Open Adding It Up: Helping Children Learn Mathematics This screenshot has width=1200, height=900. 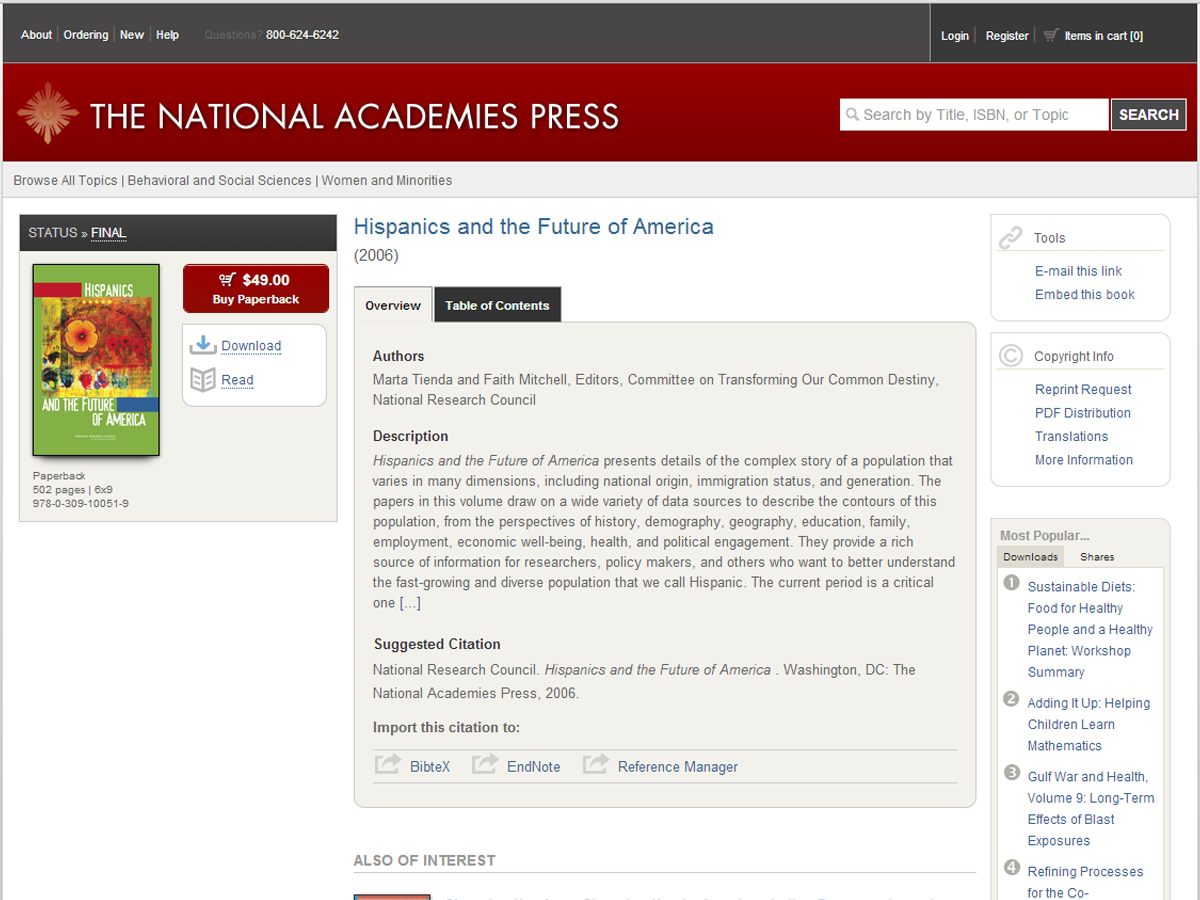click(1088, 724)
